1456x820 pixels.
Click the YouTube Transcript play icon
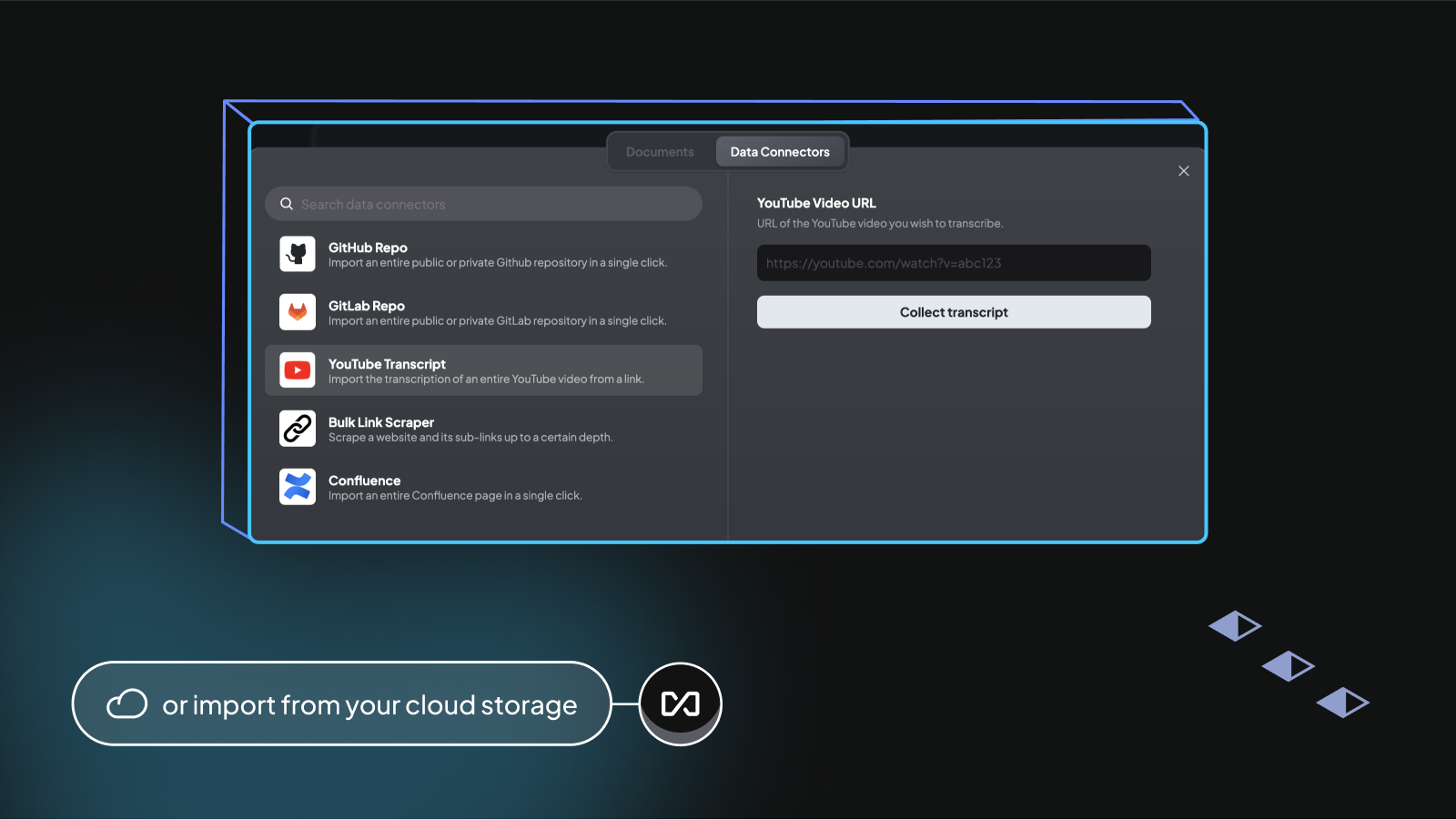(x=298, y=370)
